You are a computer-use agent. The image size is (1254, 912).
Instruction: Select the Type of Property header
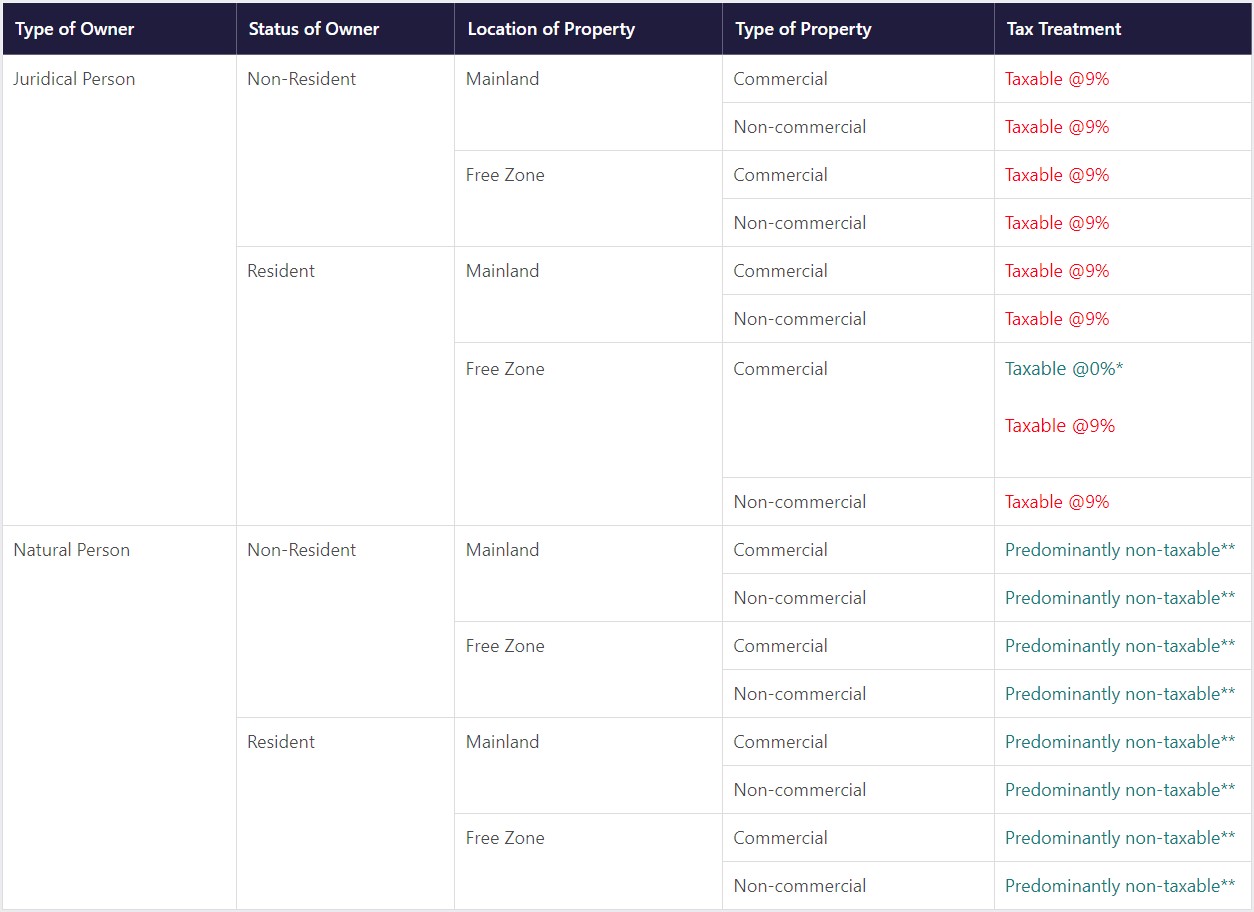pyautogui.click(x=803, y=29)
